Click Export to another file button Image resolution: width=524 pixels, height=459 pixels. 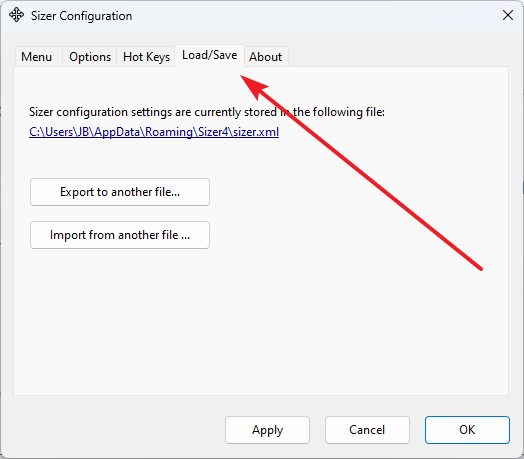point(120,192)
